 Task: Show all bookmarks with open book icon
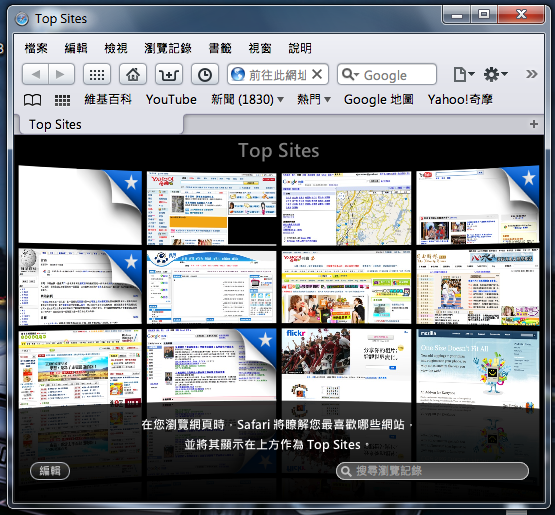tap(32, 100)
